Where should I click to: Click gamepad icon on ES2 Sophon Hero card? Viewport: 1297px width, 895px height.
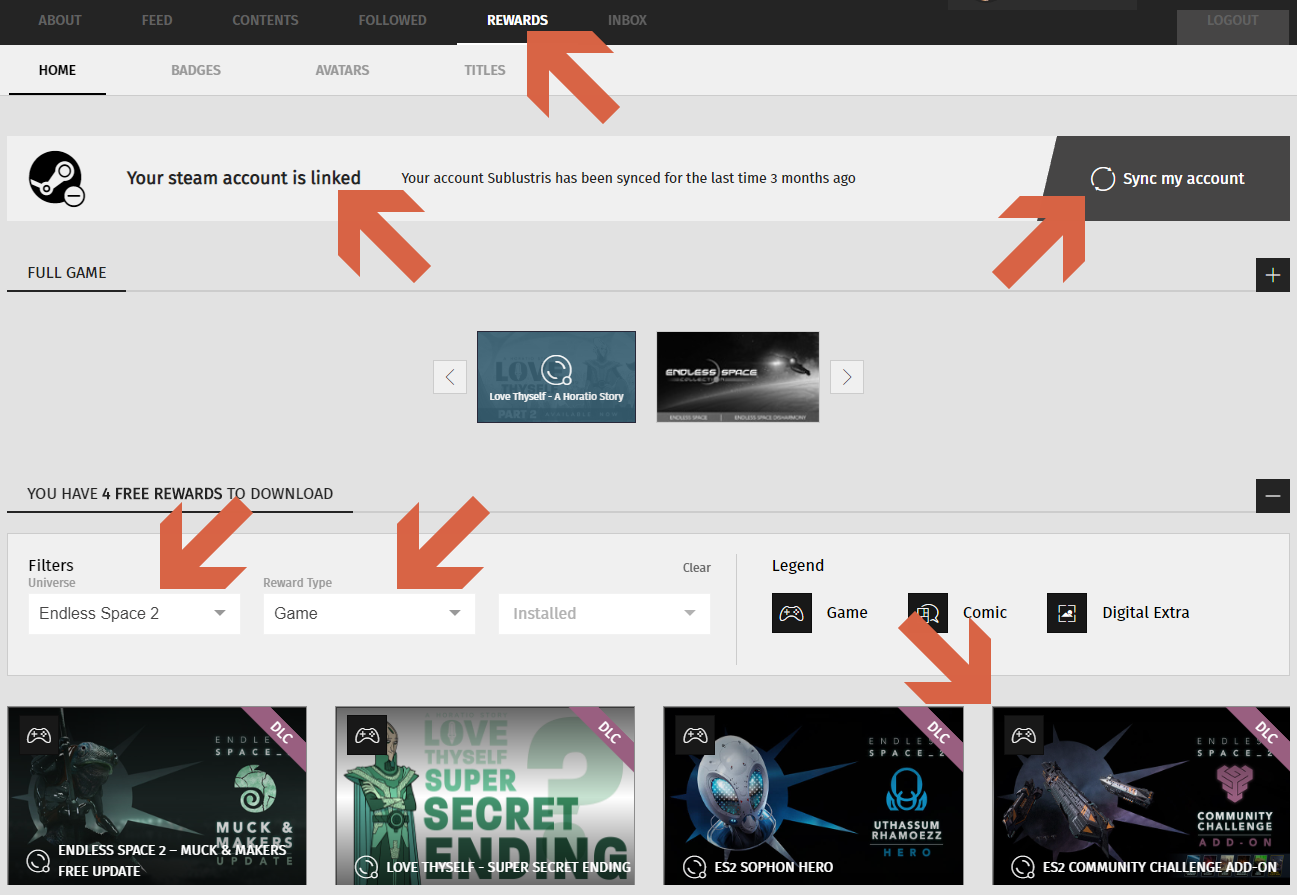pyautogui.click(x=695, y=735)
